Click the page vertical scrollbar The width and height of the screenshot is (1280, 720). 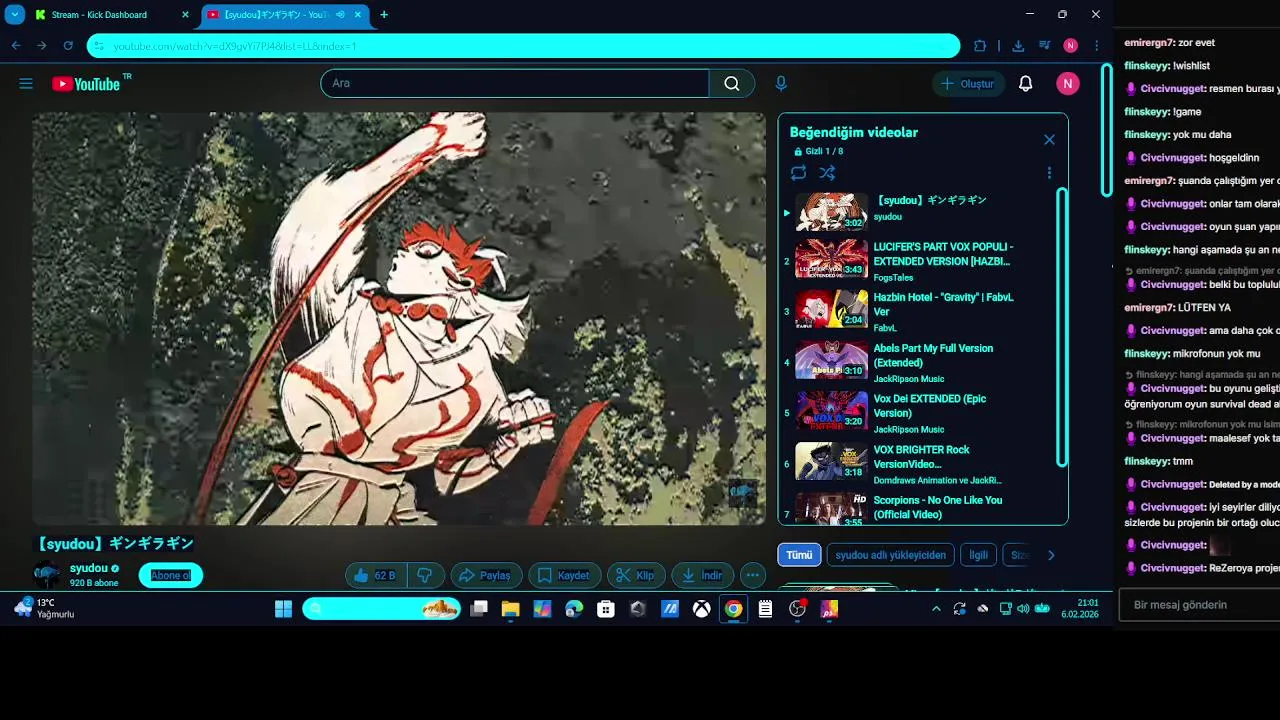coord(1106,130)
